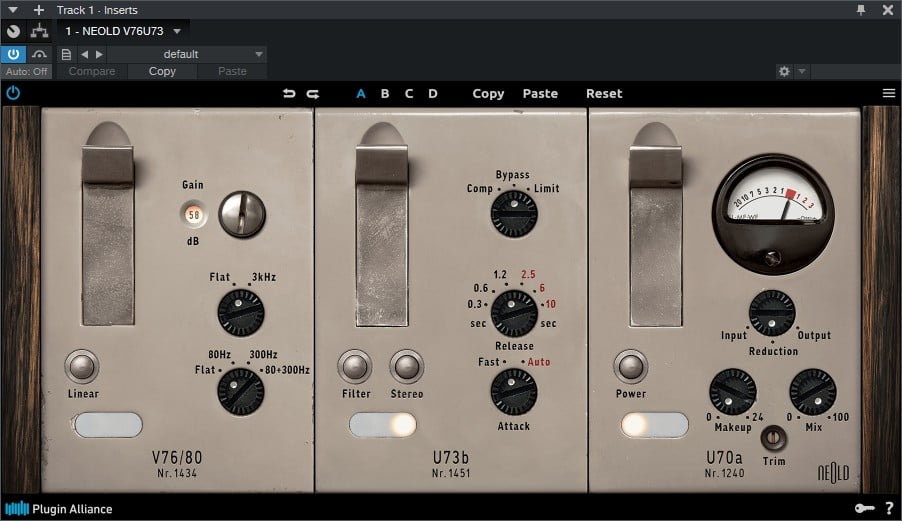Close the plugin window
The image size is (902, 521).
pos(888,10)
